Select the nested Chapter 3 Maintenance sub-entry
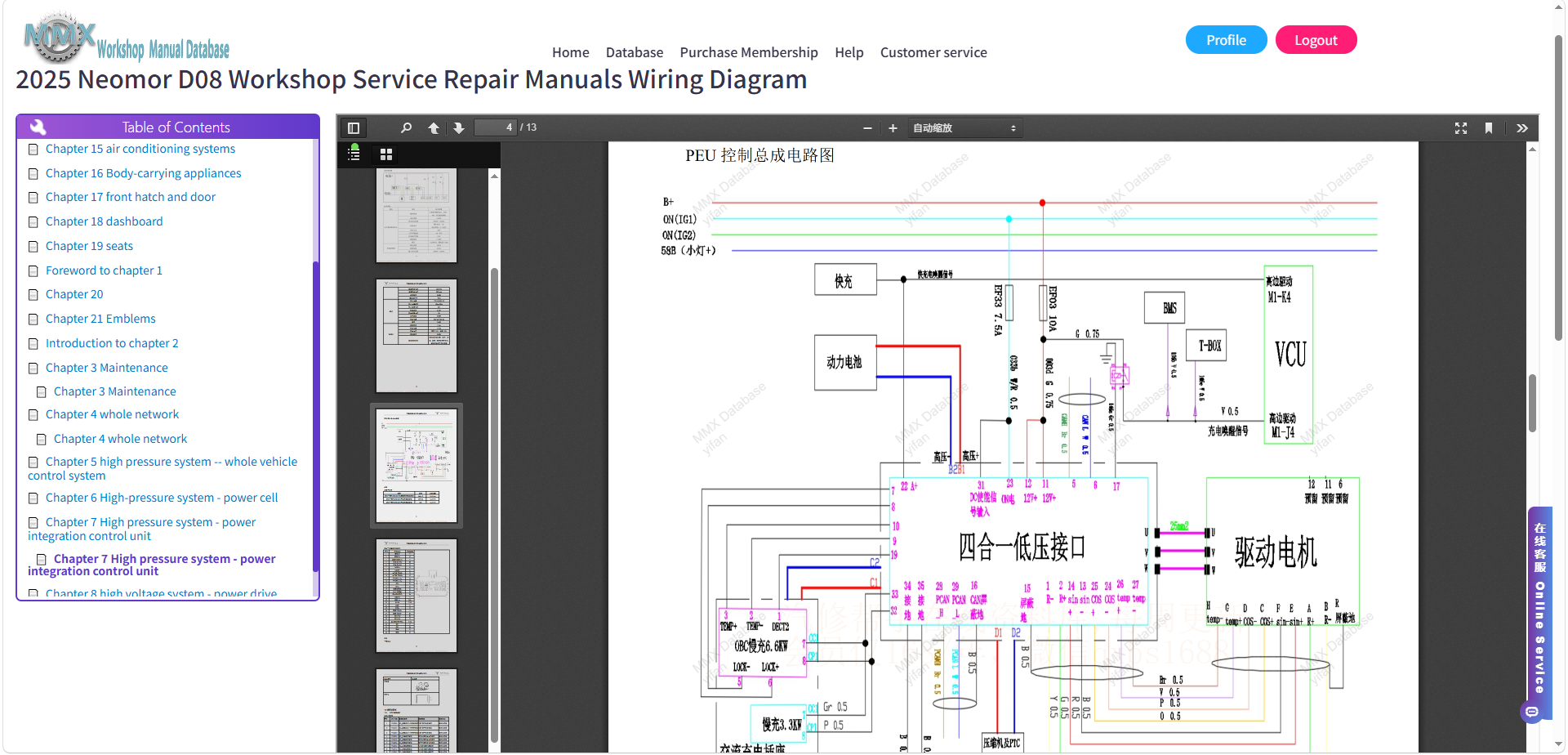 click(115, 391)
